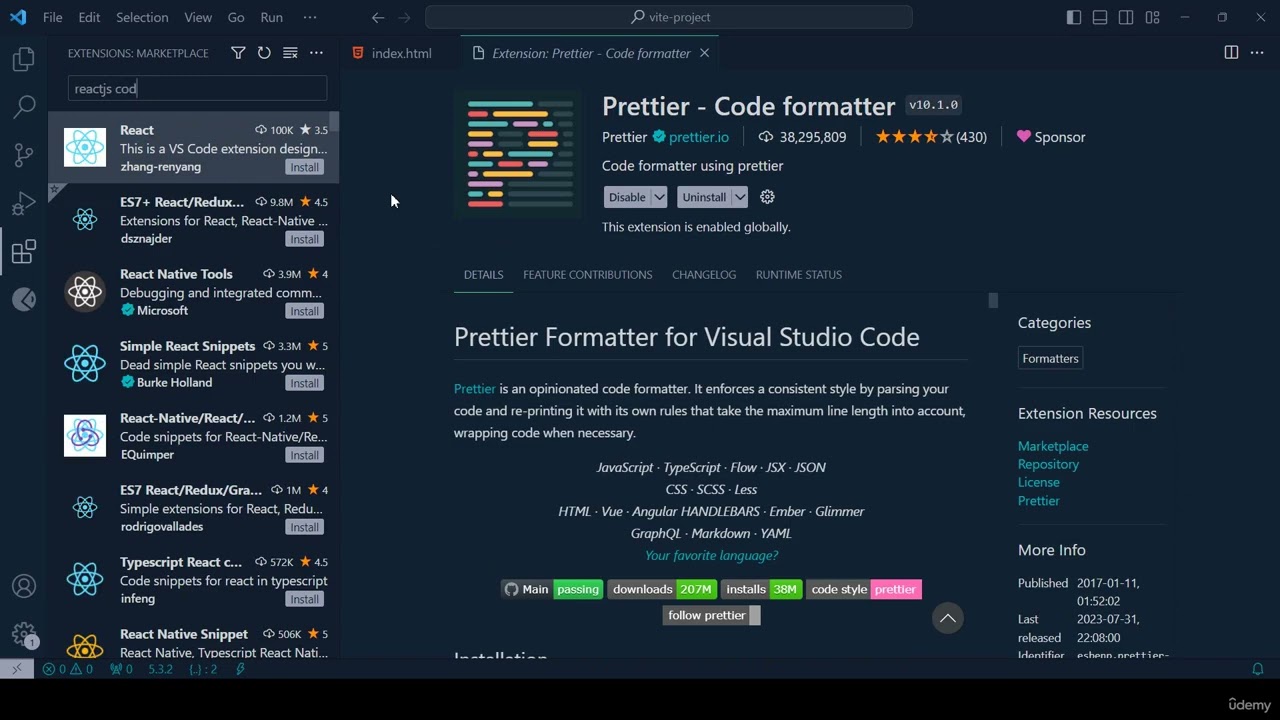1280x720 pixels.
Task: Install Simple React Snippets extension
Action: [304, 383]
